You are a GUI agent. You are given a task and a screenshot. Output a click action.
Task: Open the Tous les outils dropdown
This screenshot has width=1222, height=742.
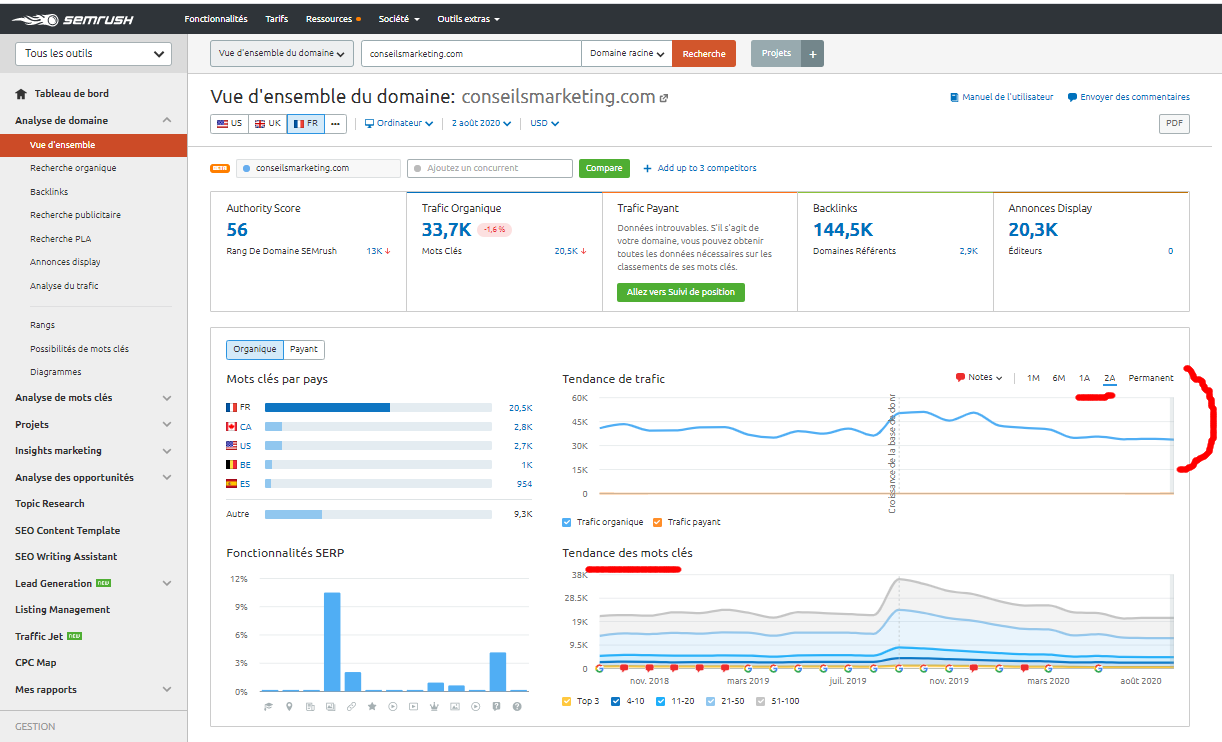point(93,54)
